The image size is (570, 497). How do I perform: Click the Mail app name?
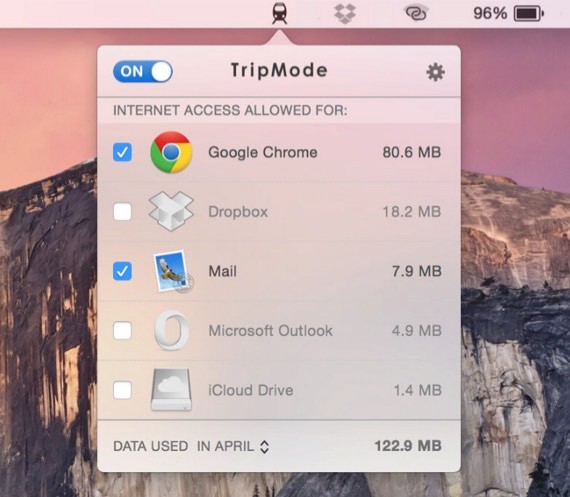click(x=222, y=271)
